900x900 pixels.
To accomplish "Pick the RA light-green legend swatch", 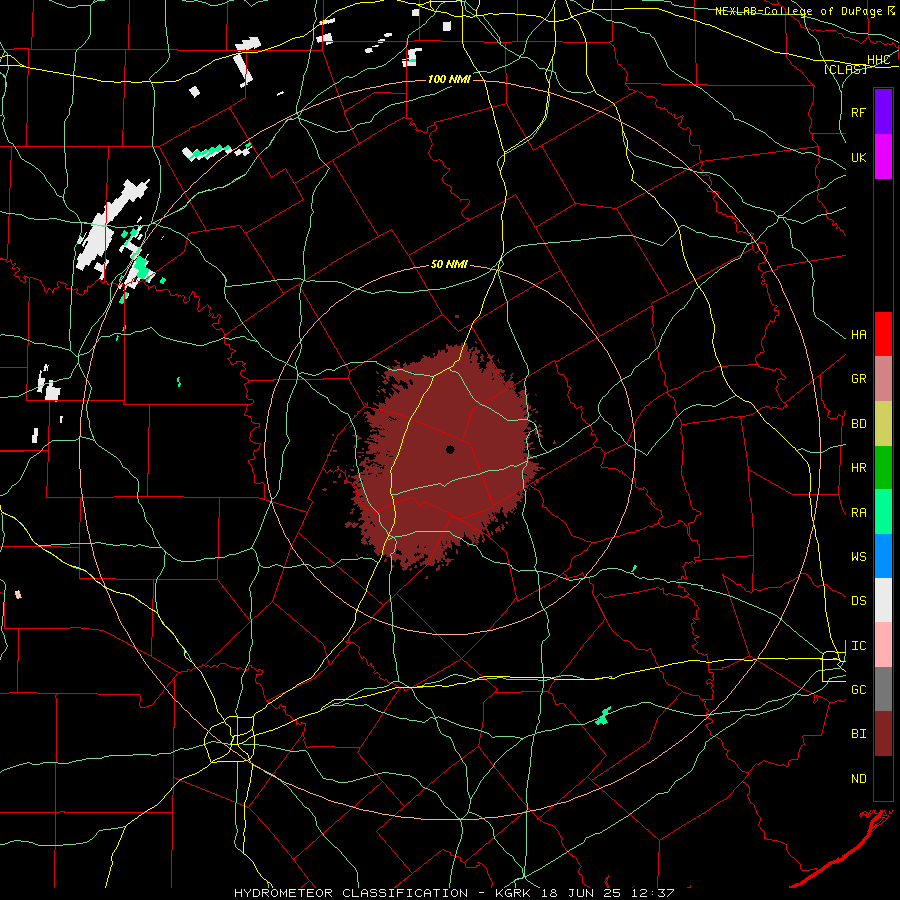I will pyautogui.click(x=883, y=512).
